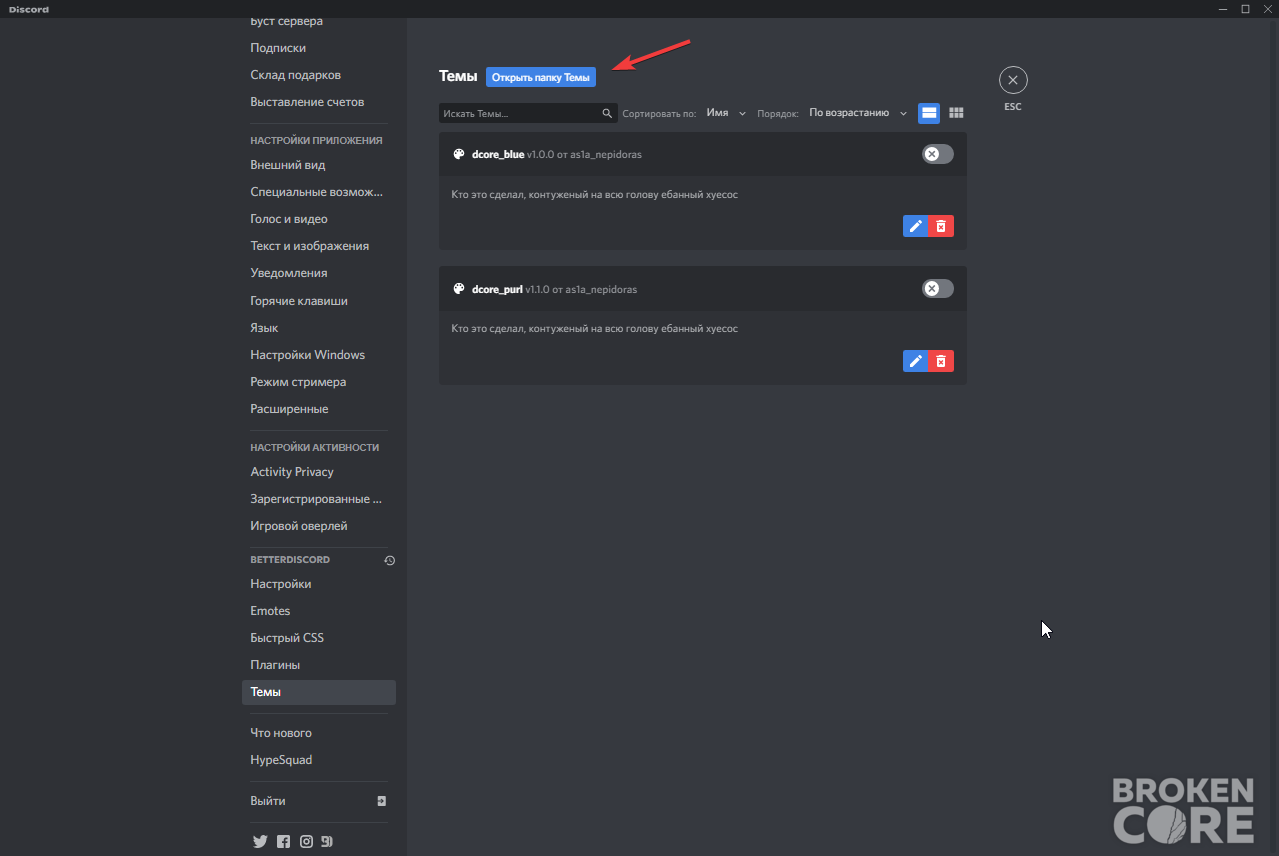Image resolution: width=1279 pixels, height=856 pixels.
Task: Edit the dcore_purl theme with the pencil icon
Action: pos(915,361)
